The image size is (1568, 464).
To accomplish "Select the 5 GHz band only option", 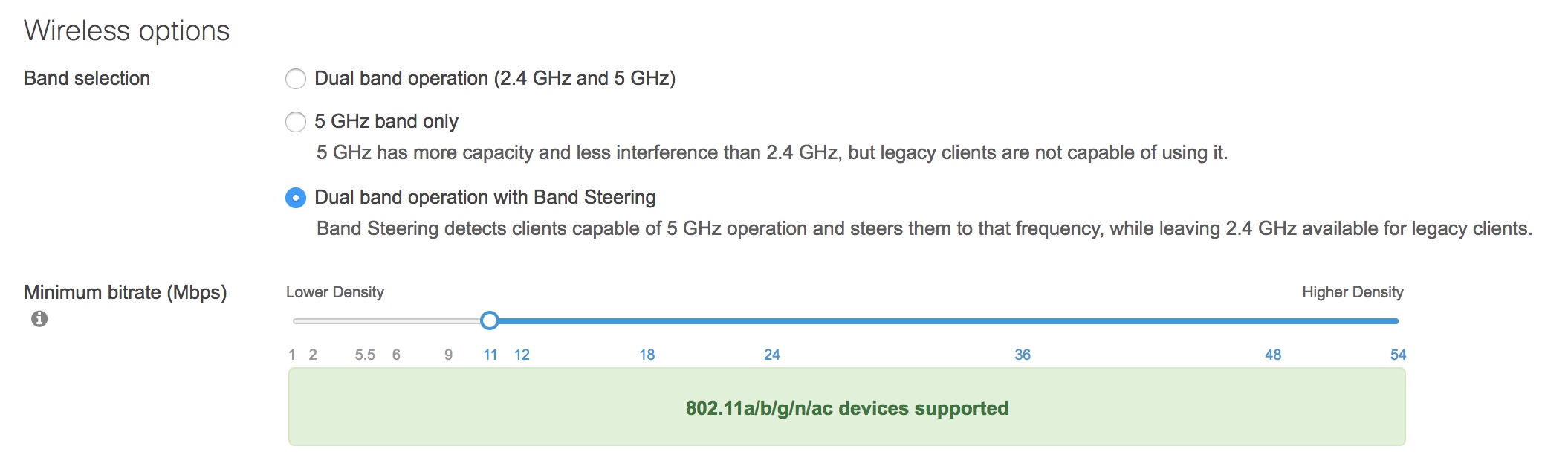I will pyautogui.click(x=296, y=122).
